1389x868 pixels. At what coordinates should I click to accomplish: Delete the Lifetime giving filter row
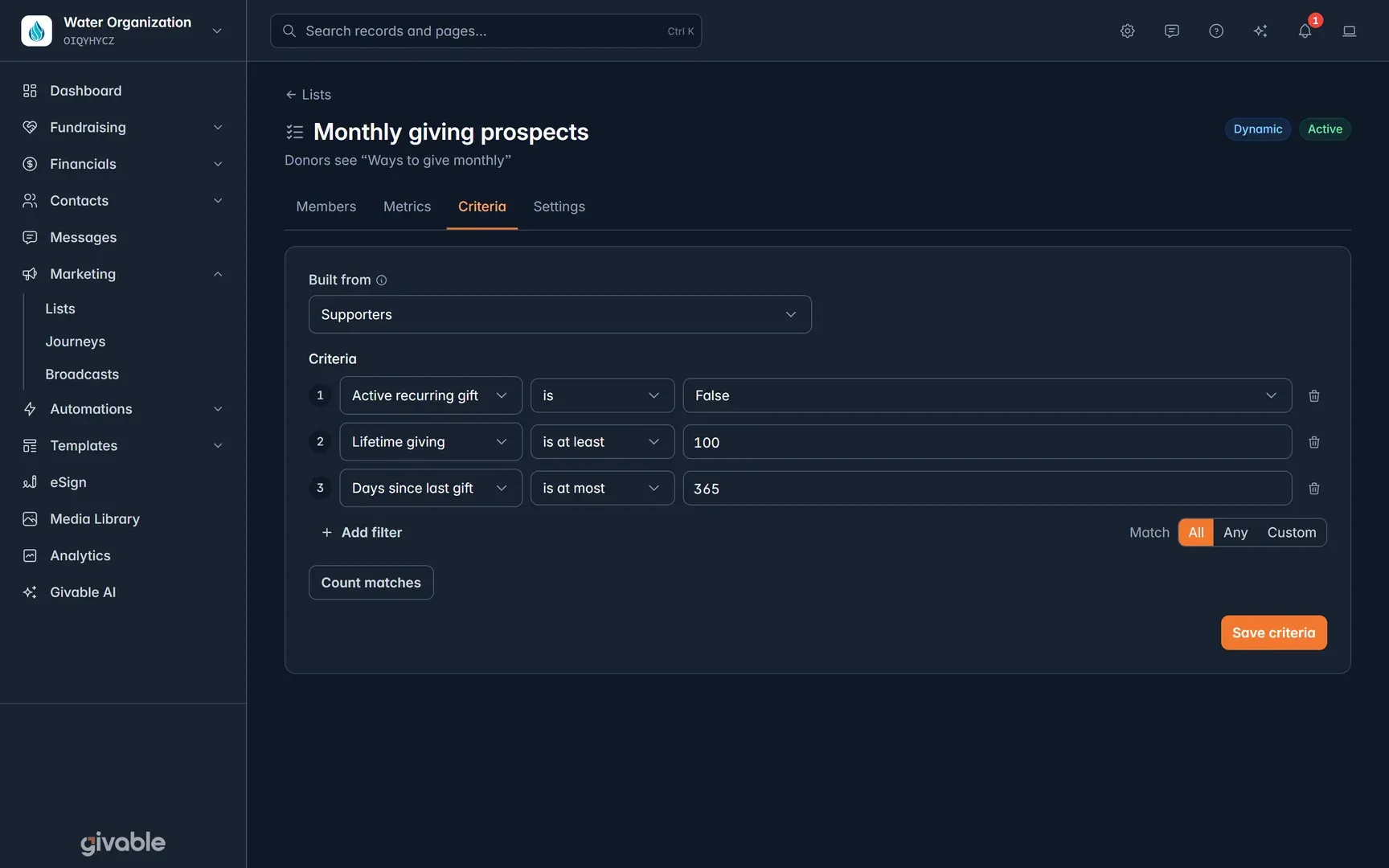point(1314,442)
